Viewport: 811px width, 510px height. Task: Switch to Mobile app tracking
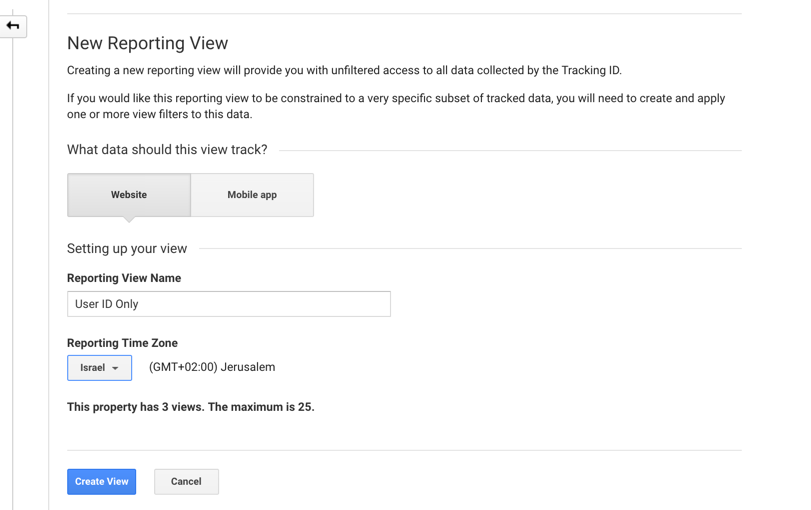[x=252, y=195]
